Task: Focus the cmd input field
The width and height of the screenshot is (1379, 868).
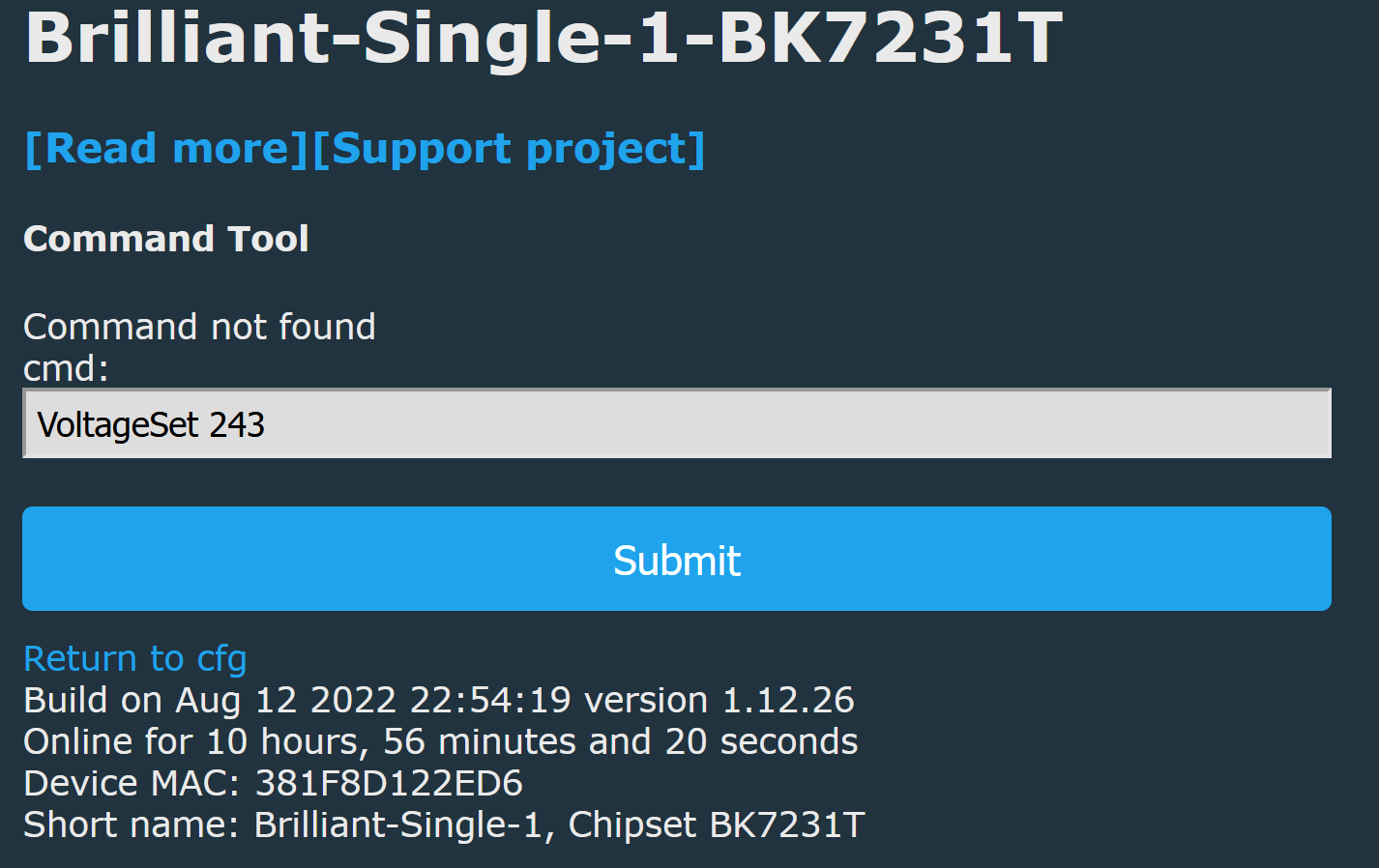Action: tap(677, 423)
